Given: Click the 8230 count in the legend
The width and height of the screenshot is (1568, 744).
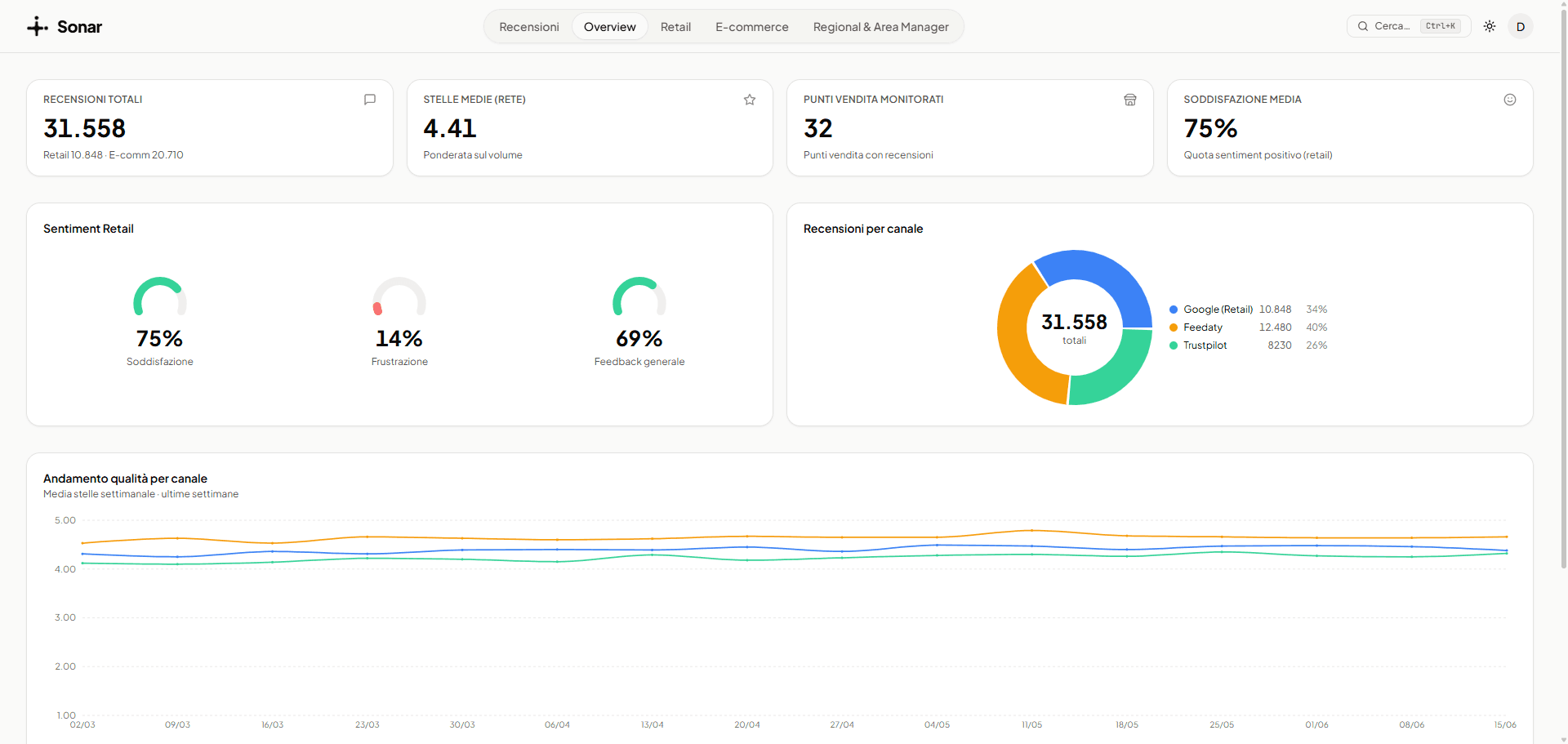Looking at the screenshot, I should [1280, 345].
